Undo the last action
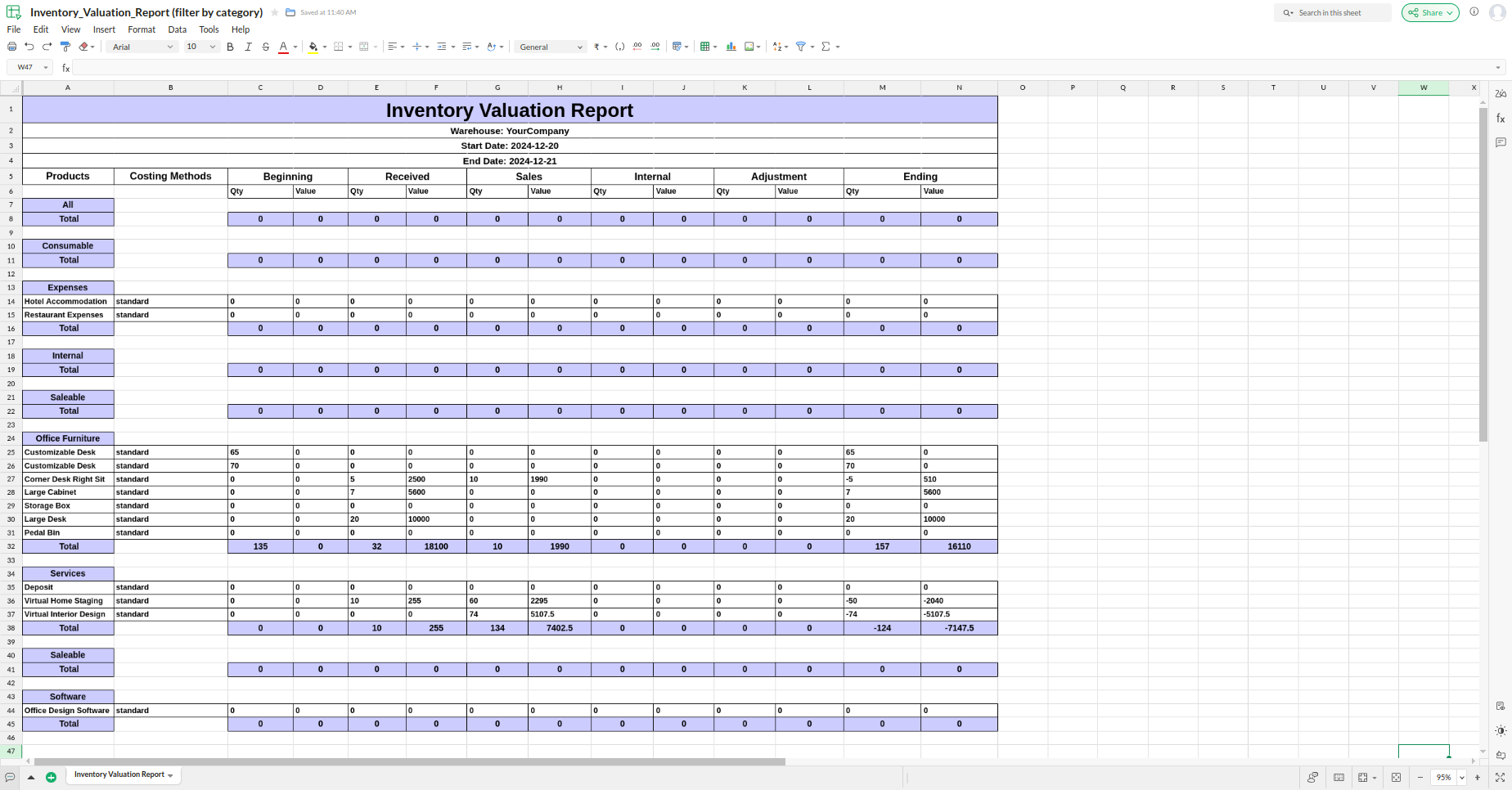Image resolution: width=1512 pixels, height=790 pixels. 29,47
